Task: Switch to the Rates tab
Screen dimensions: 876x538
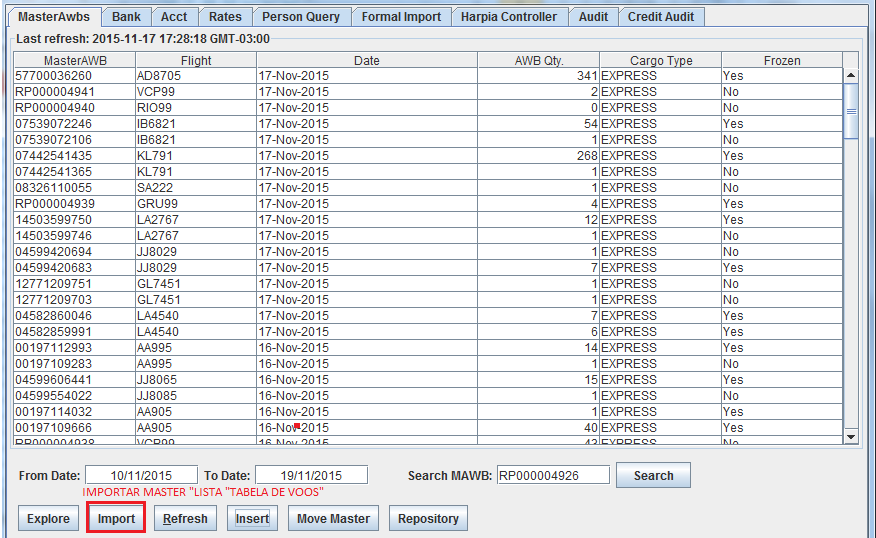Action: coord(225,17)
